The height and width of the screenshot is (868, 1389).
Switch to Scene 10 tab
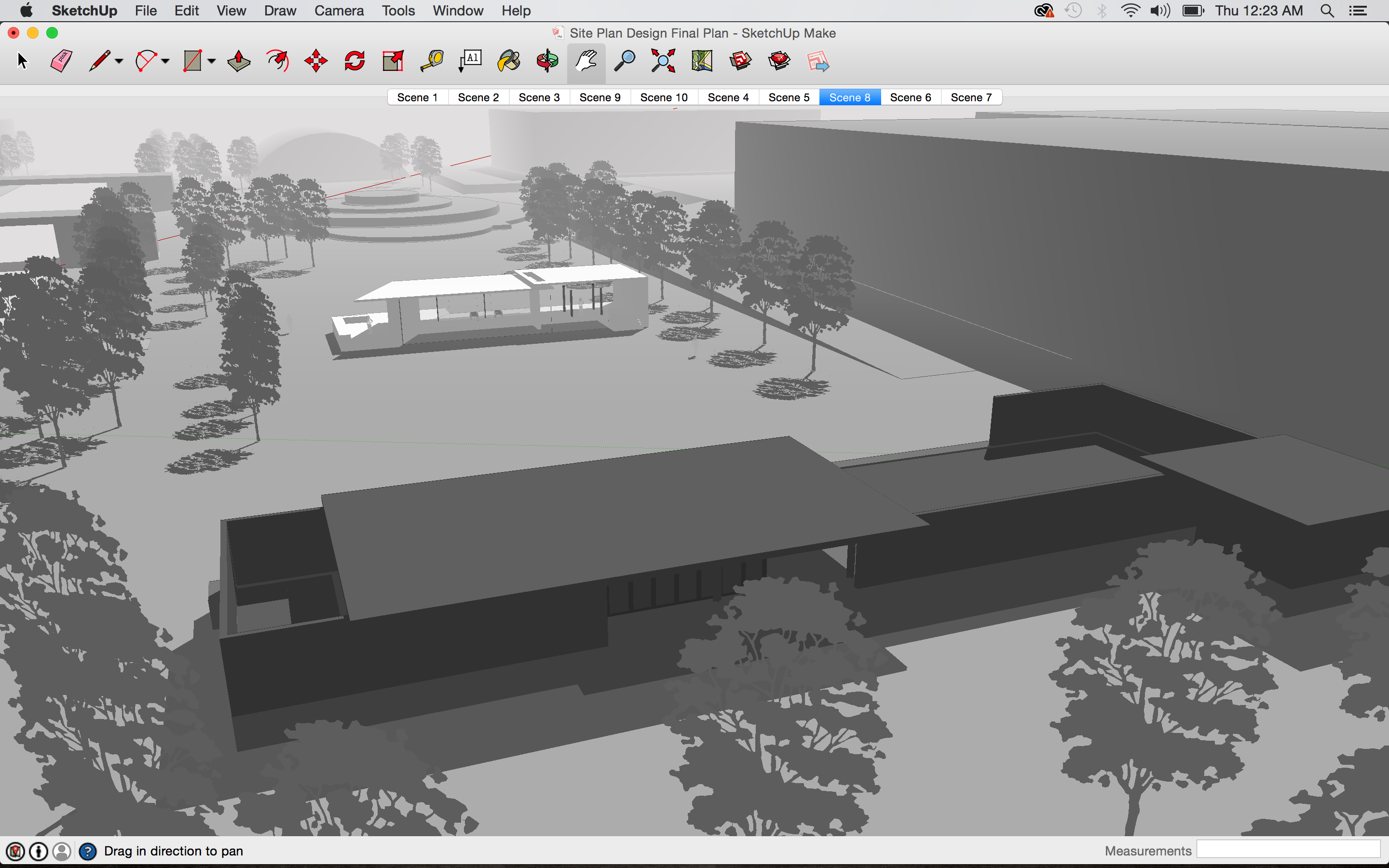point(664,97)
